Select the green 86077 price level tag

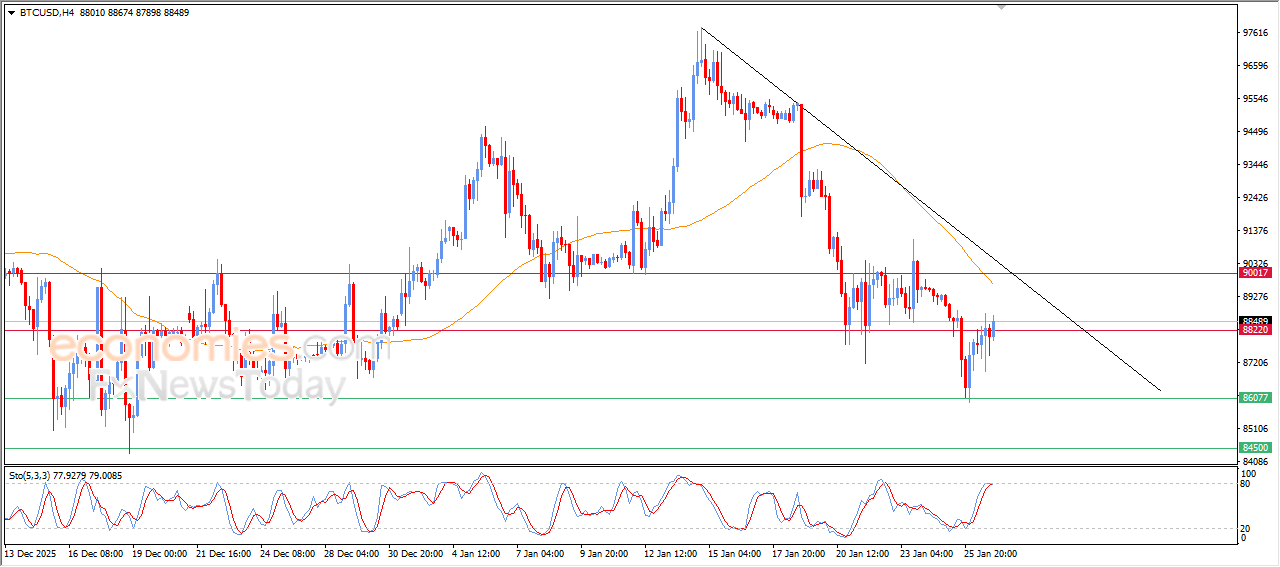(1255, 398)
